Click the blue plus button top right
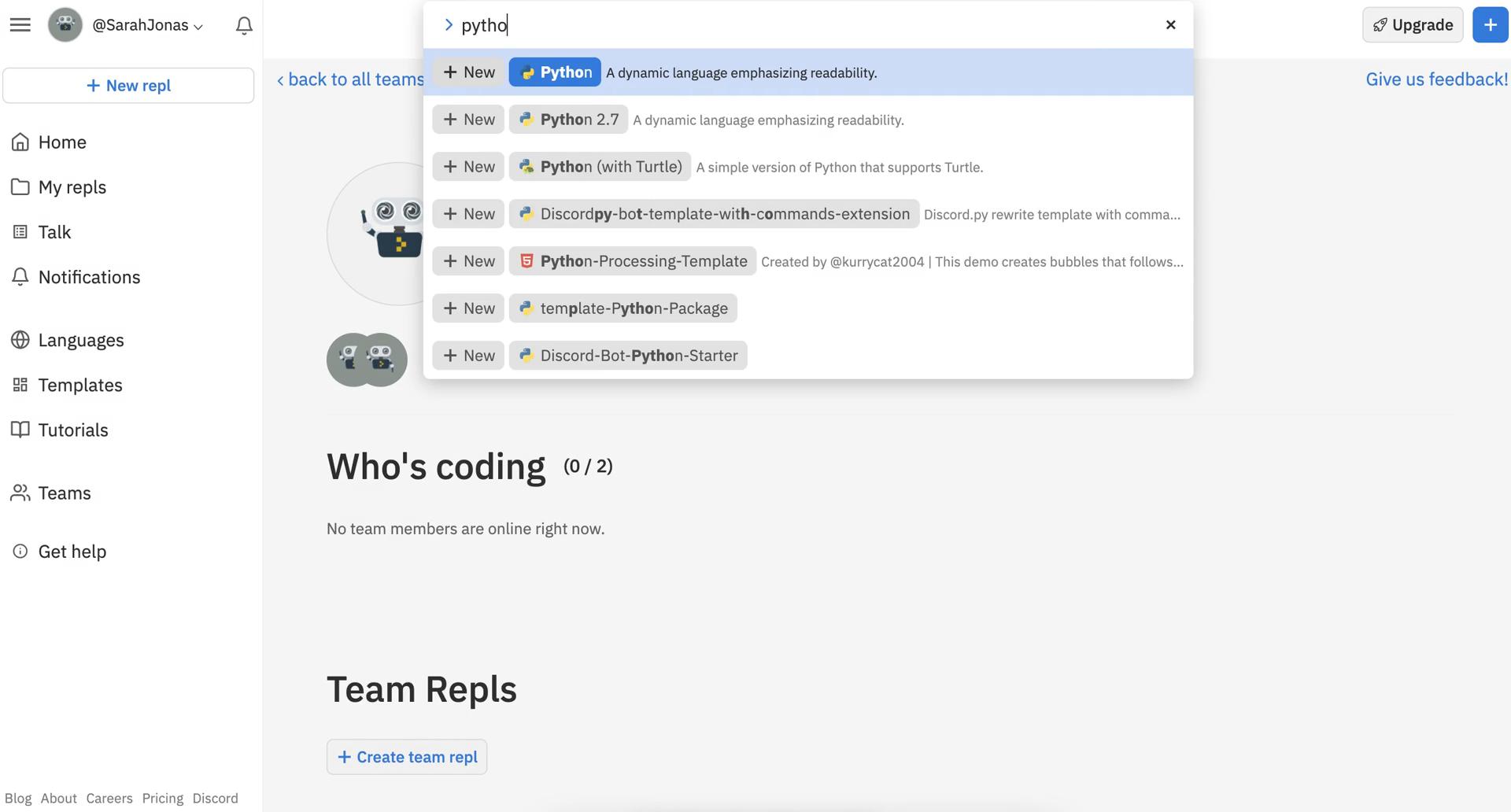This screenshot has height=812, width=1511. pos(1490,25)
